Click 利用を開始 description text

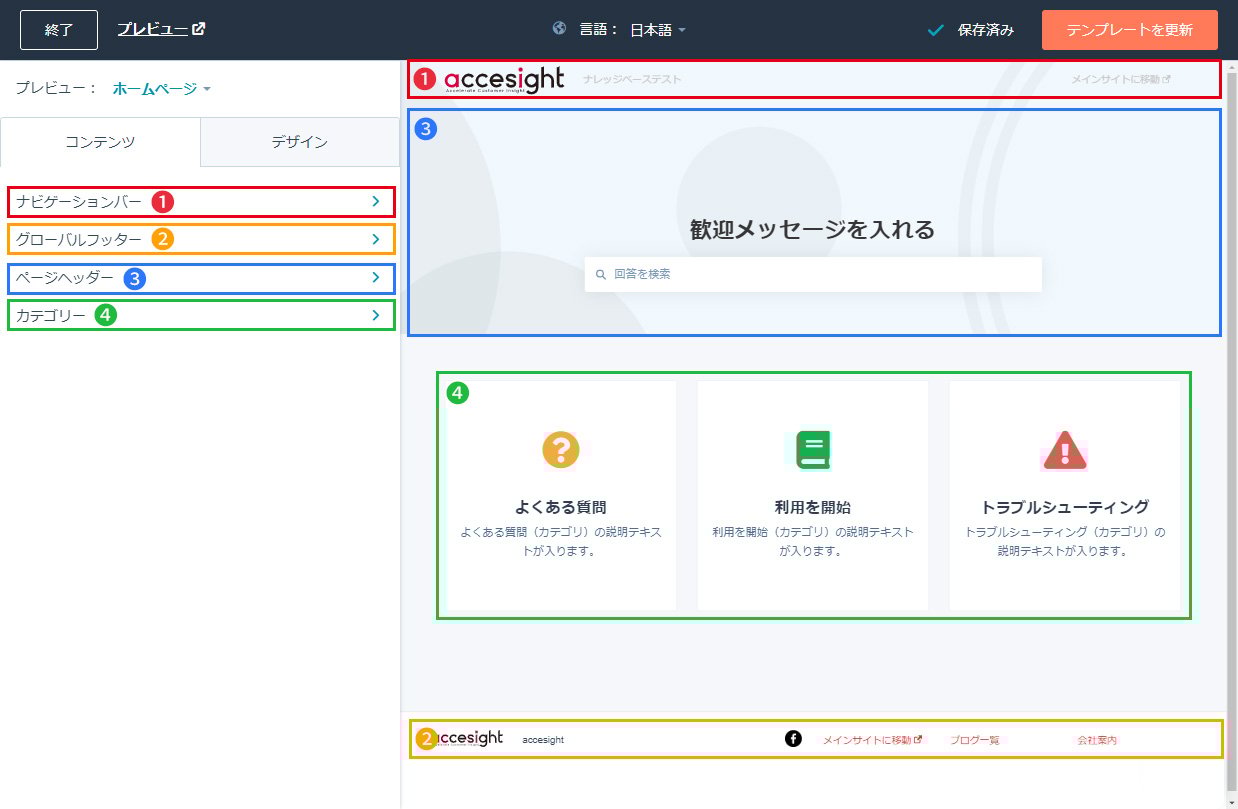(813, 541)
